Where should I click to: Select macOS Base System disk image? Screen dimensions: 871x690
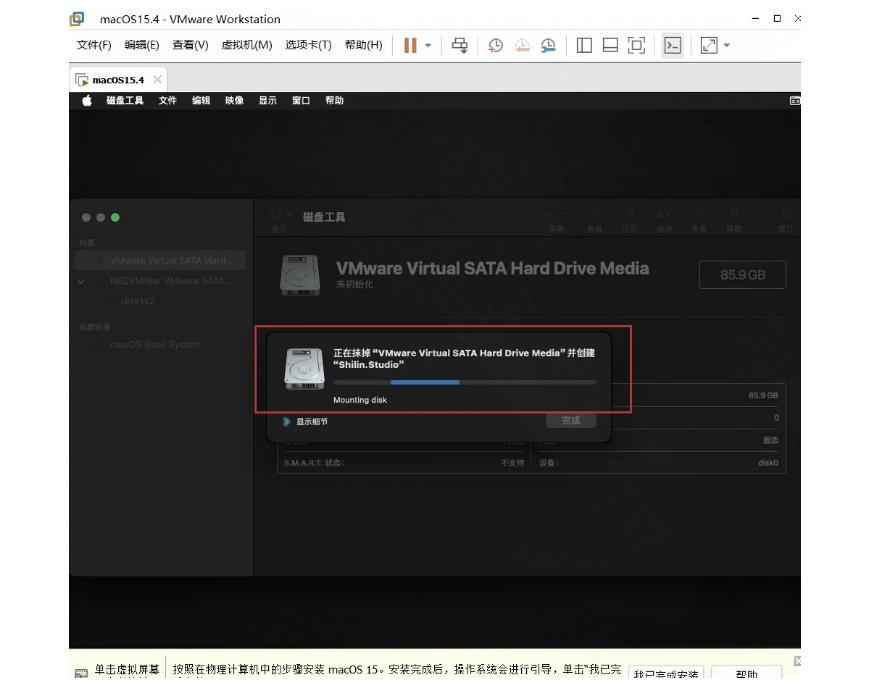click(155, 344)
